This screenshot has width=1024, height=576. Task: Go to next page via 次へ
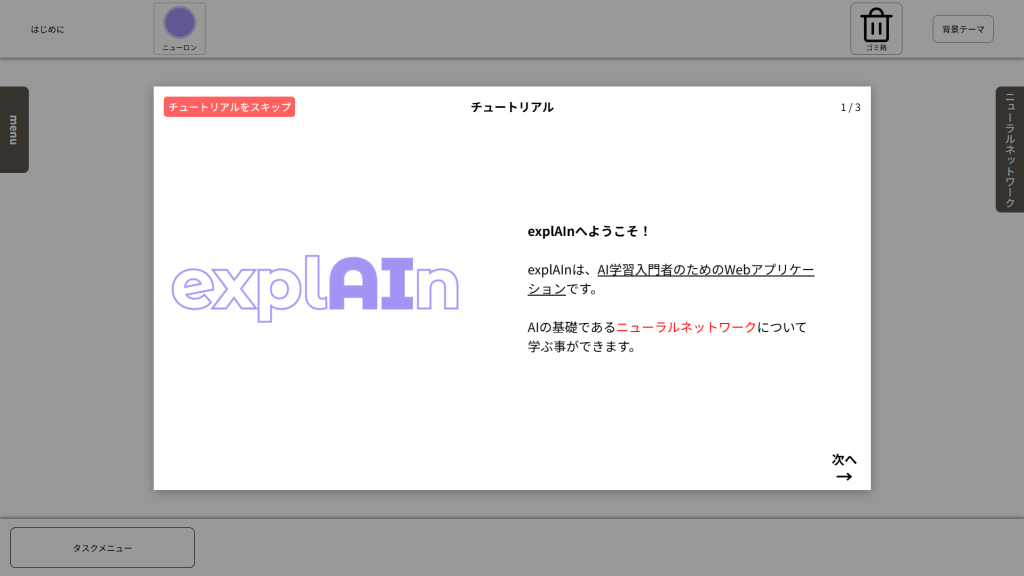pos(844,459)
